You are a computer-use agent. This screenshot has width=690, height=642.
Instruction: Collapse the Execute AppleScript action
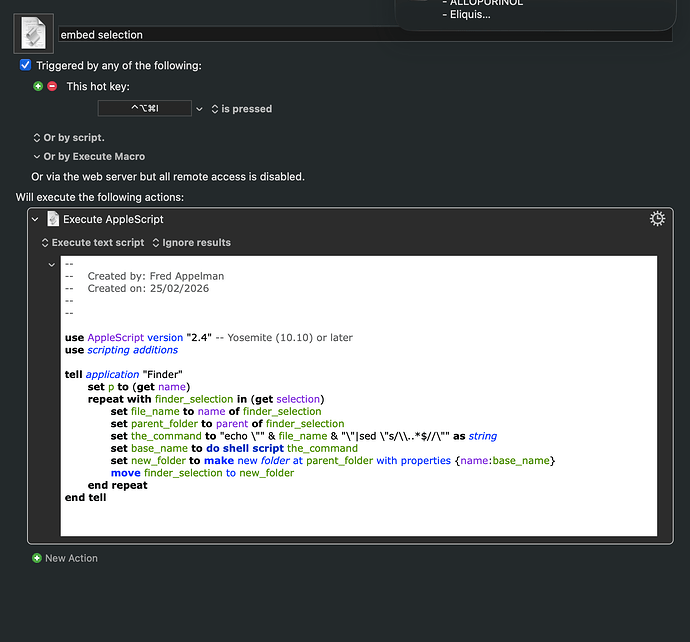click(36, 219)
